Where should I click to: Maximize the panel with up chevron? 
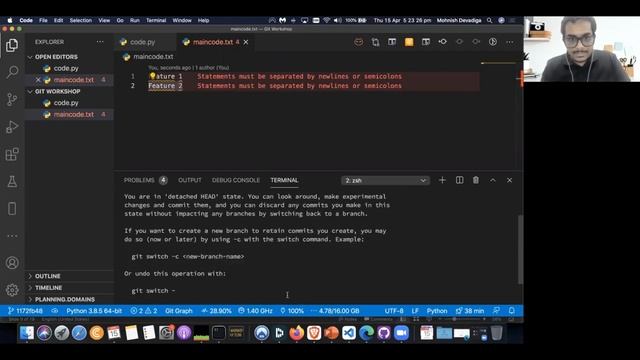click(493, 180)
